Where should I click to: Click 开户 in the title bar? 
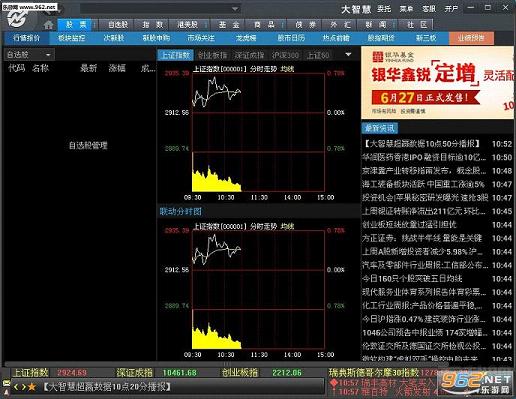pos(451,9)
